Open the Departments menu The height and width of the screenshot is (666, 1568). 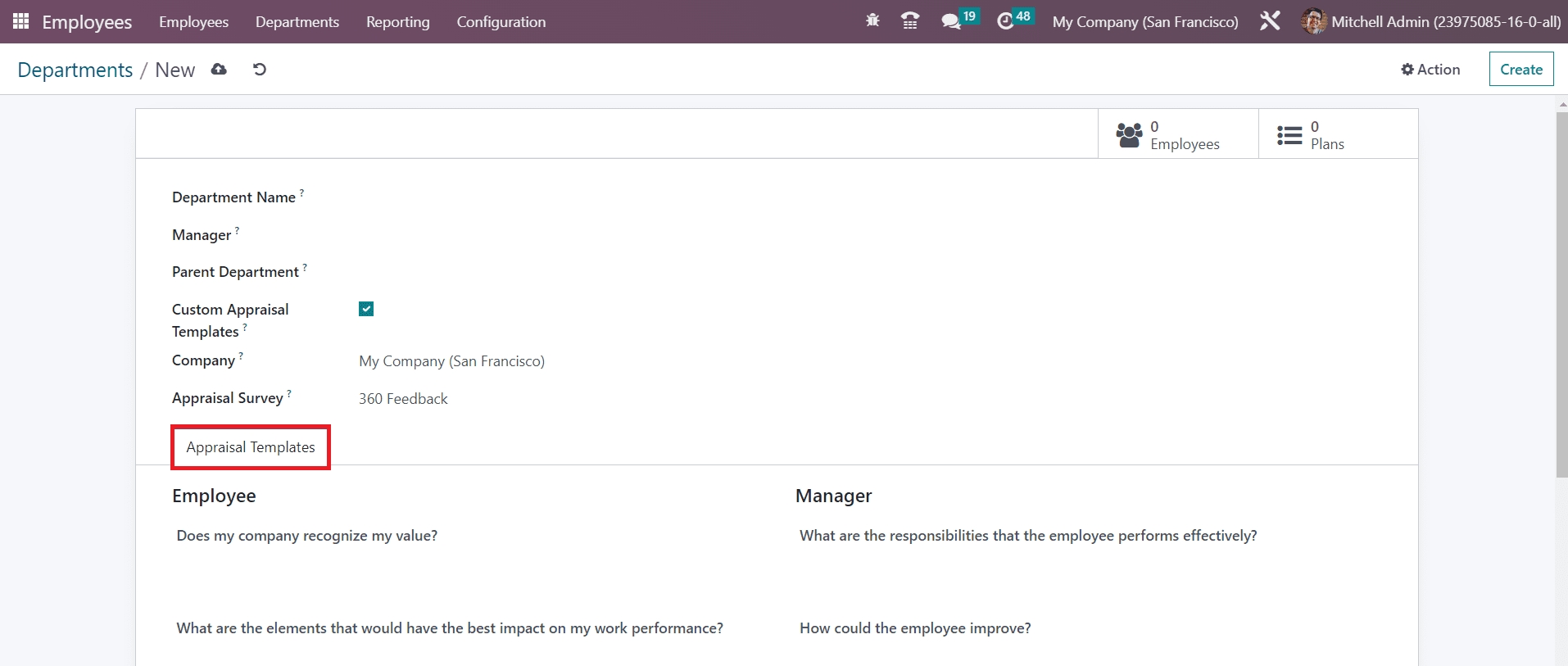tap(297, 22)
